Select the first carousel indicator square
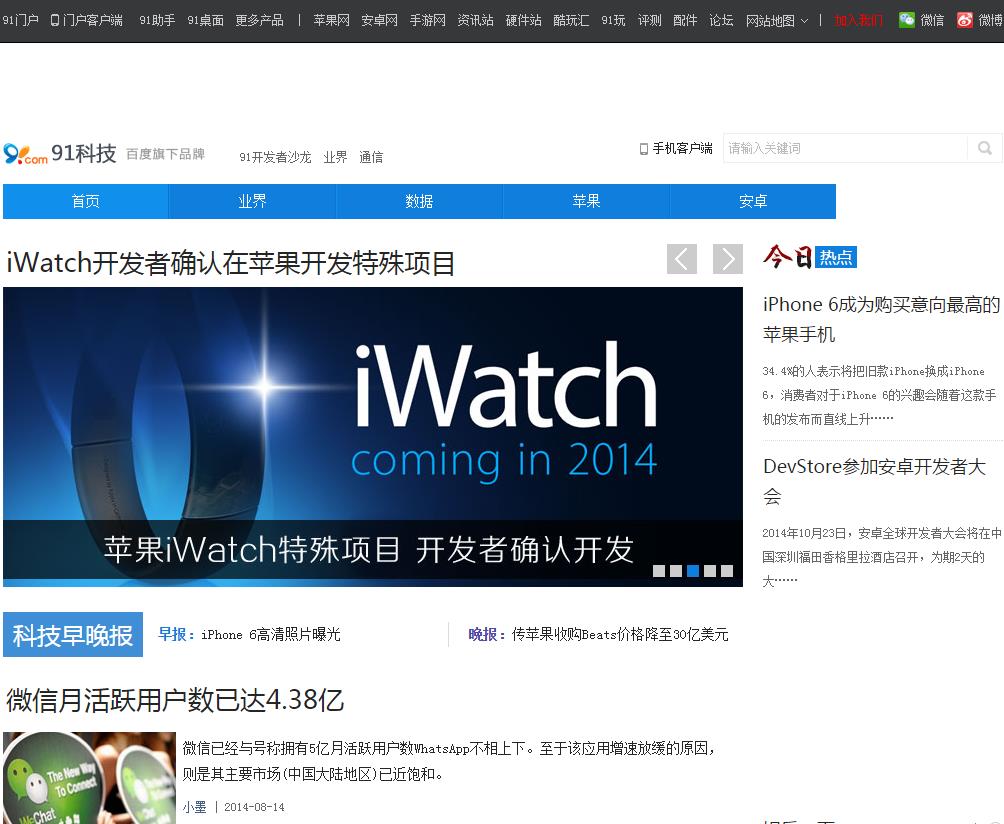The image size is (1004, 824). [658, 570]
